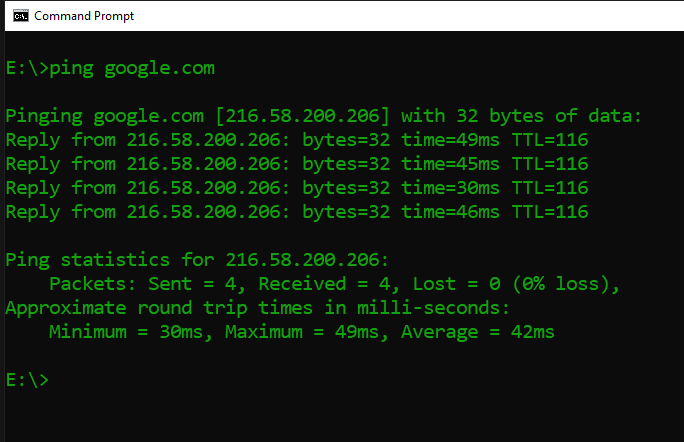Click the 'Pinging google.com [216.58.200.206]' line
The height and width of the screenshot is (442, 684).
point(323,116)
